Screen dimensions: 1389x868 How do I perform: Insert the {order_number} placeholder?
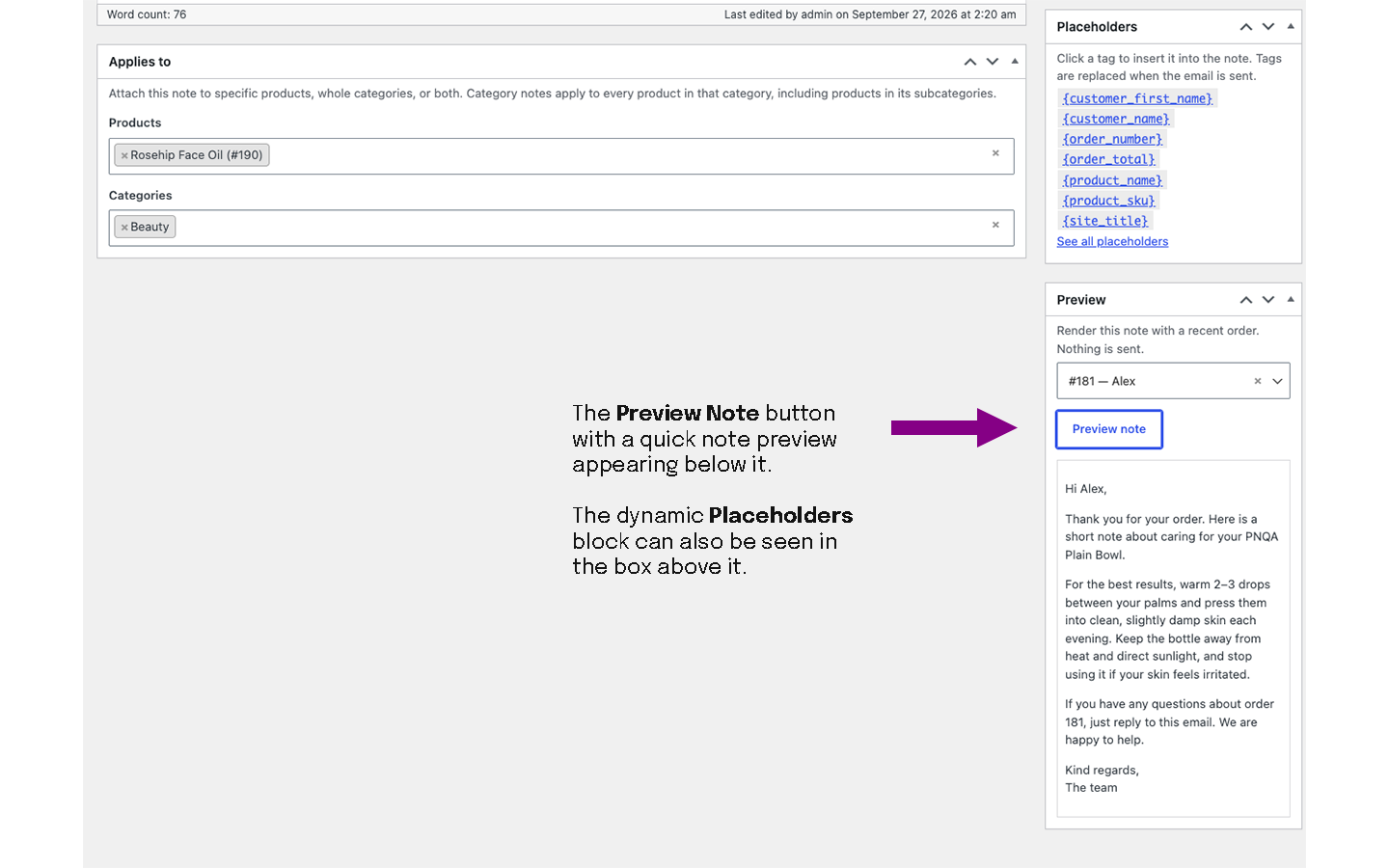tap(1112, 139)
